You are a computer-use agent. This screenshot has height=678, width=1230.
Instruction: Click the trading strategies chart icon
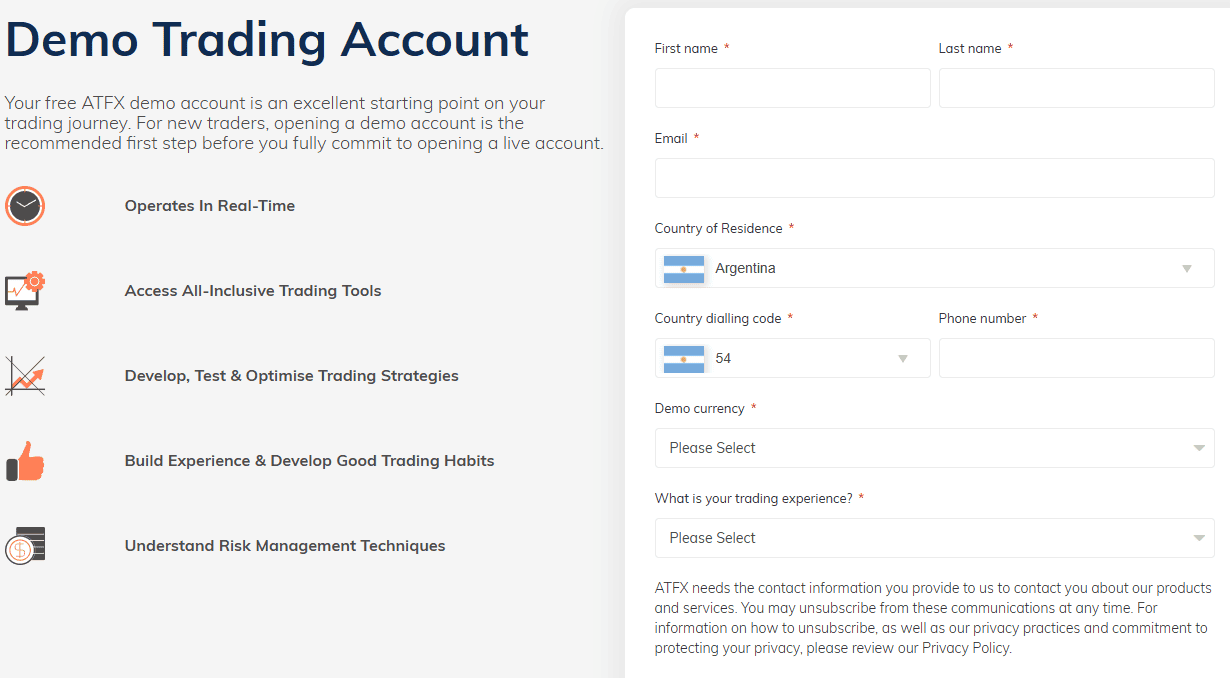coord(25,376)
